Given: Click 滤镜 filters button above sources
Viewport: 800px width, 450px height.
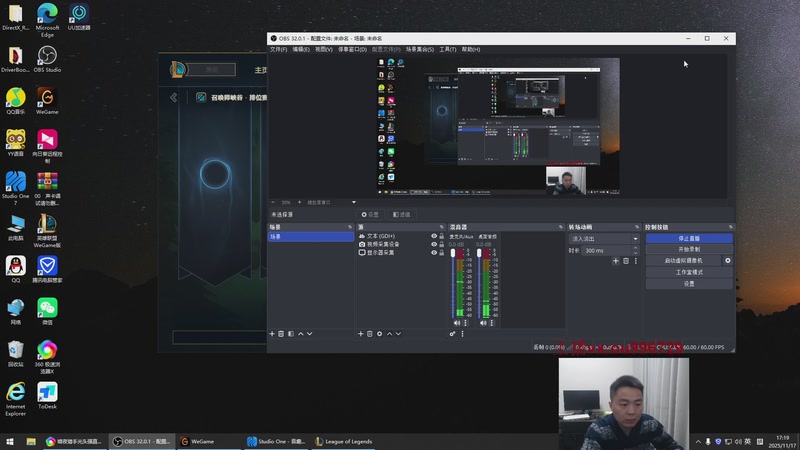Looking at the screenshot, I should (402, 214).
